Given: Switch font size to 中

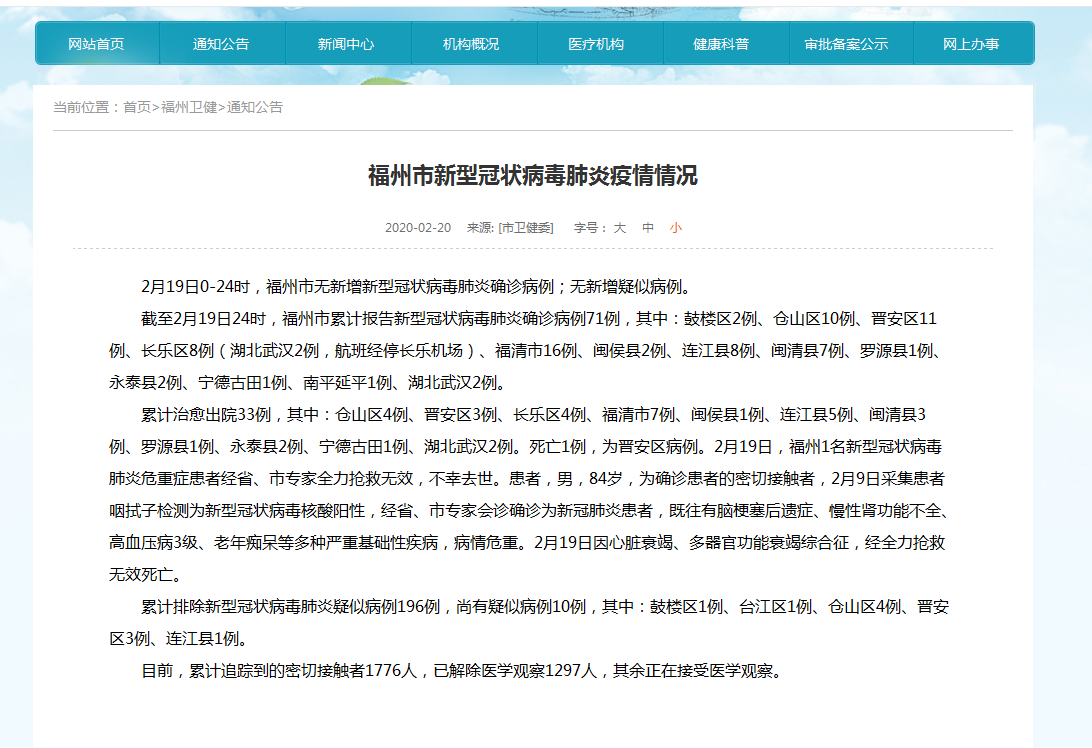Looking at the screenshot, I should (648, 228).
